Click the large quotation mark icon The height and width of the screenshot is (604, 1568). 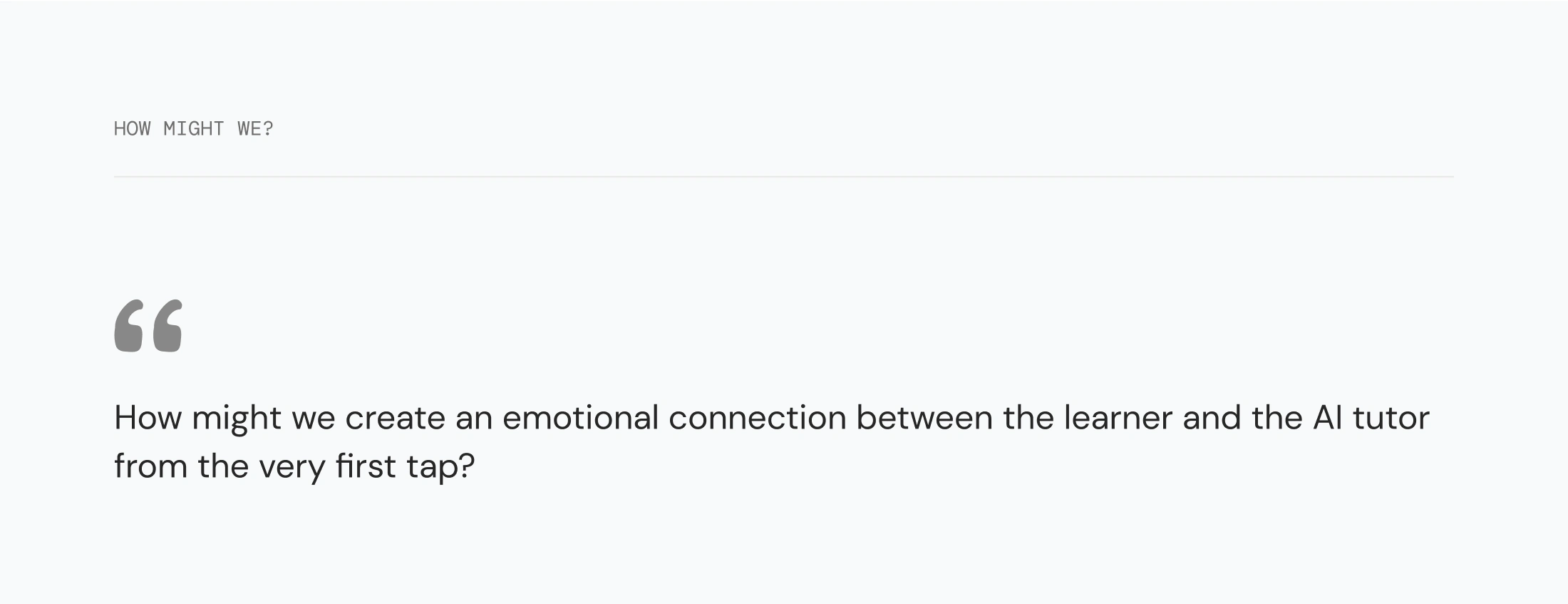tap(148, 326)
